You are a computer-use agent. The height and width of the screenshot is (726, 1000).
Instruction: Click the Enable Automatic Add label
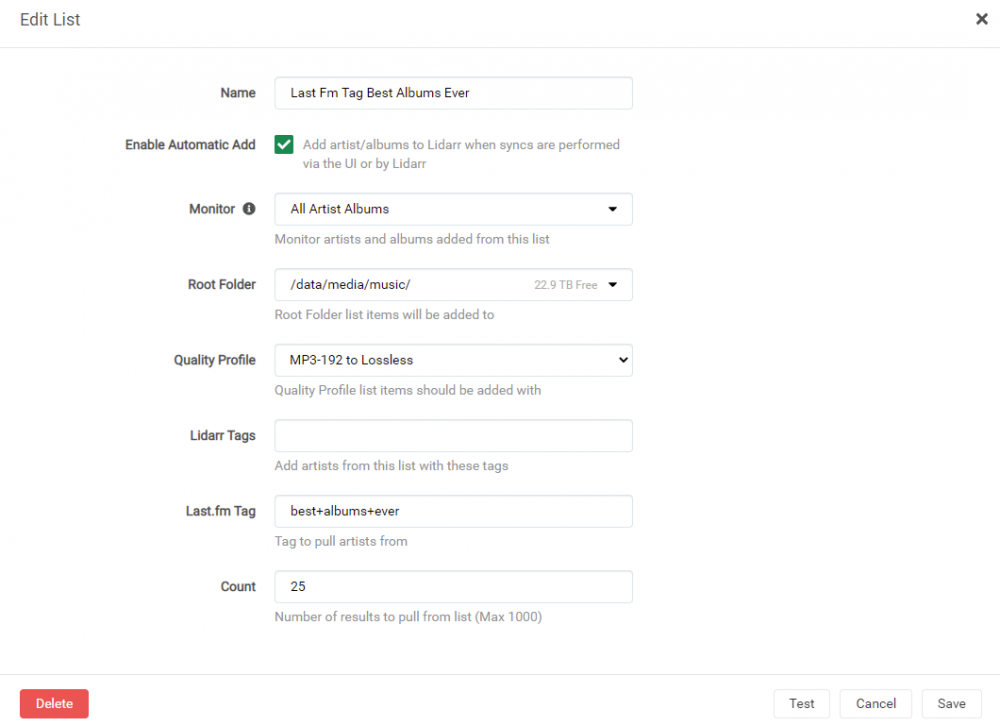point(190,145)
